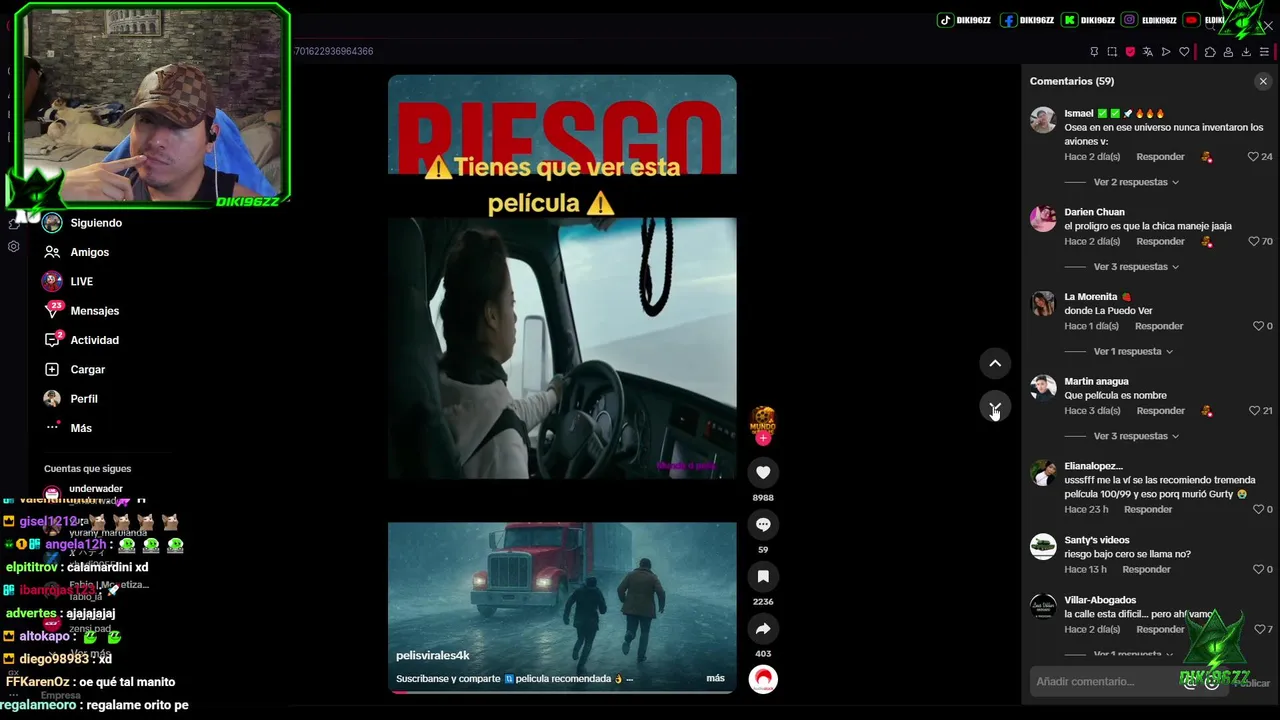Reply to Elianalopez via Responder
This screenshot has width=1280, height=720.
tap(1148, 509)
